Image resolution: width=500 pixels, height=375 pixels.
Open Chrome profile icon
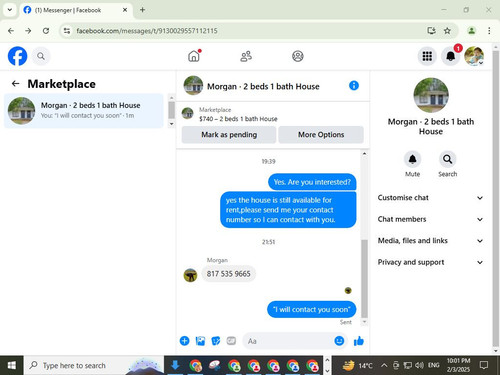471,31
